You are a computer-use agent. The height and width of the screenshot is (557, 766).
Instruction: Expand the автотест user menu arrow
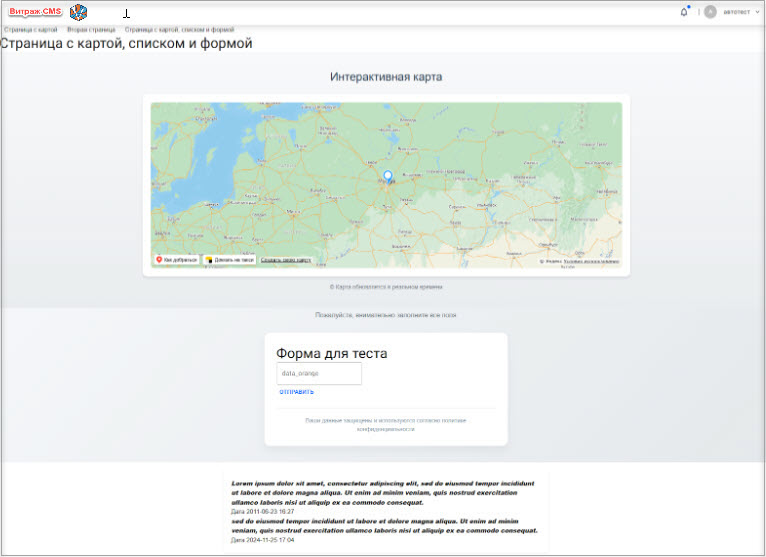click(x=757, y=12)
